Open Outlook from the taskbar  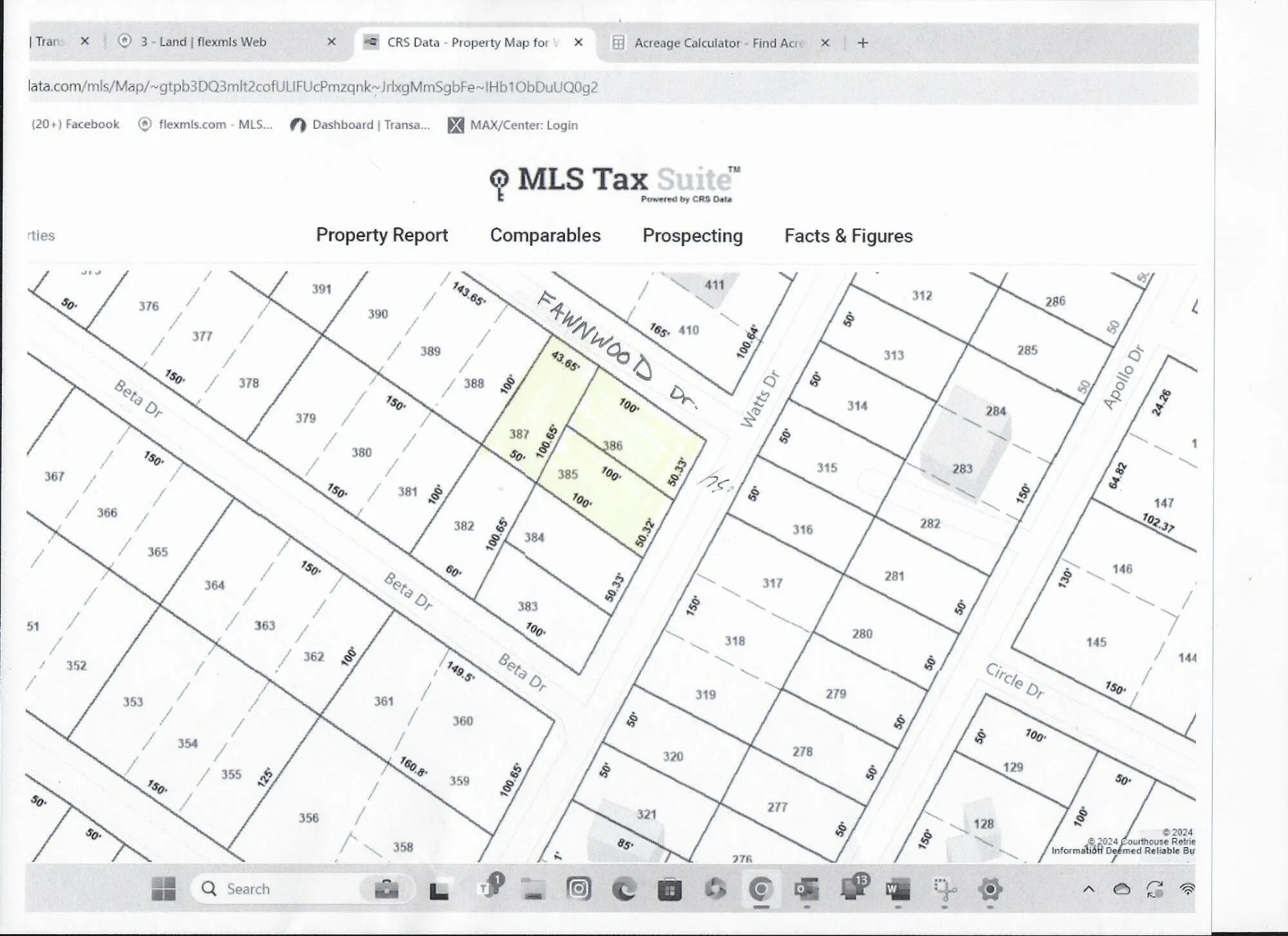pyautogui.click(x=807, y=890)
